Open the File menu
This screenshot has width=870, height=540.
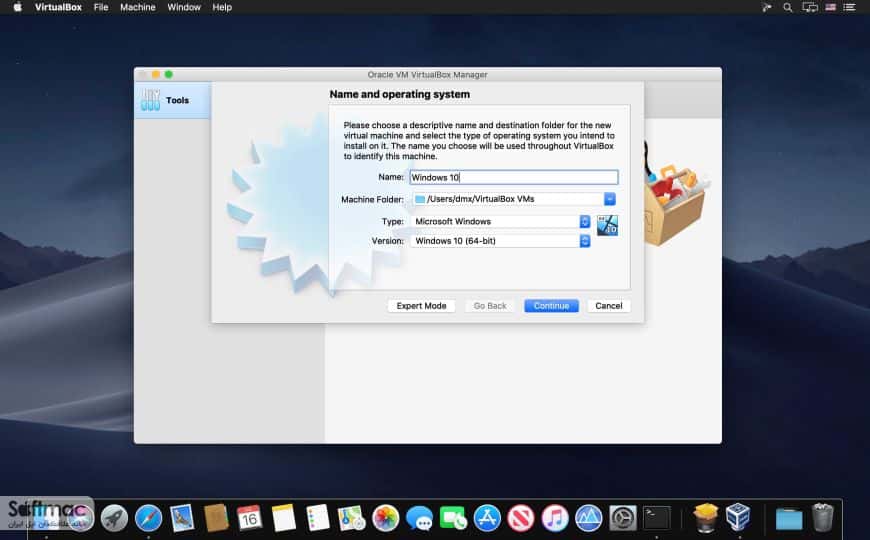101,7
